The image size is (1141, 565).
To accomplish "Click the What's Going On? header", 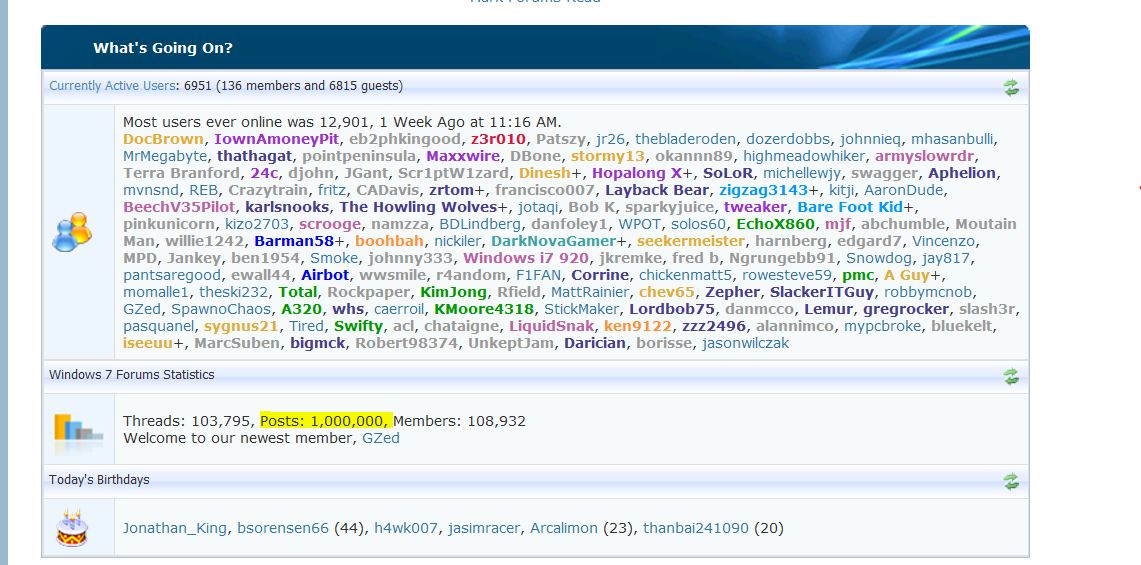I will (x=163, y=48).
